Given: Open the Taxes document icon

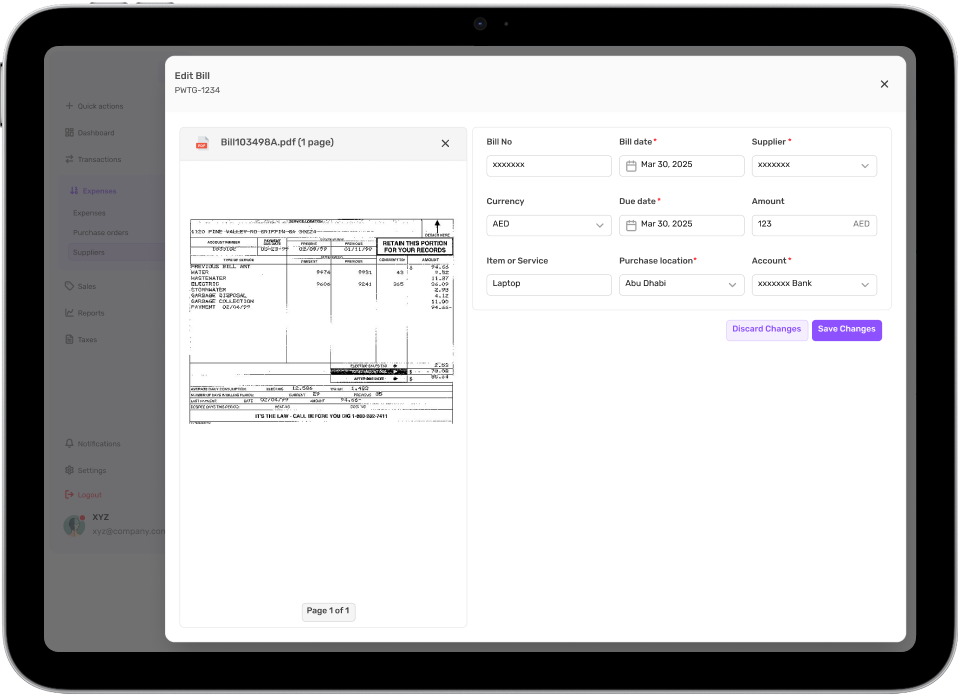Looking at the screenshot, I should [x=67, y=338].
